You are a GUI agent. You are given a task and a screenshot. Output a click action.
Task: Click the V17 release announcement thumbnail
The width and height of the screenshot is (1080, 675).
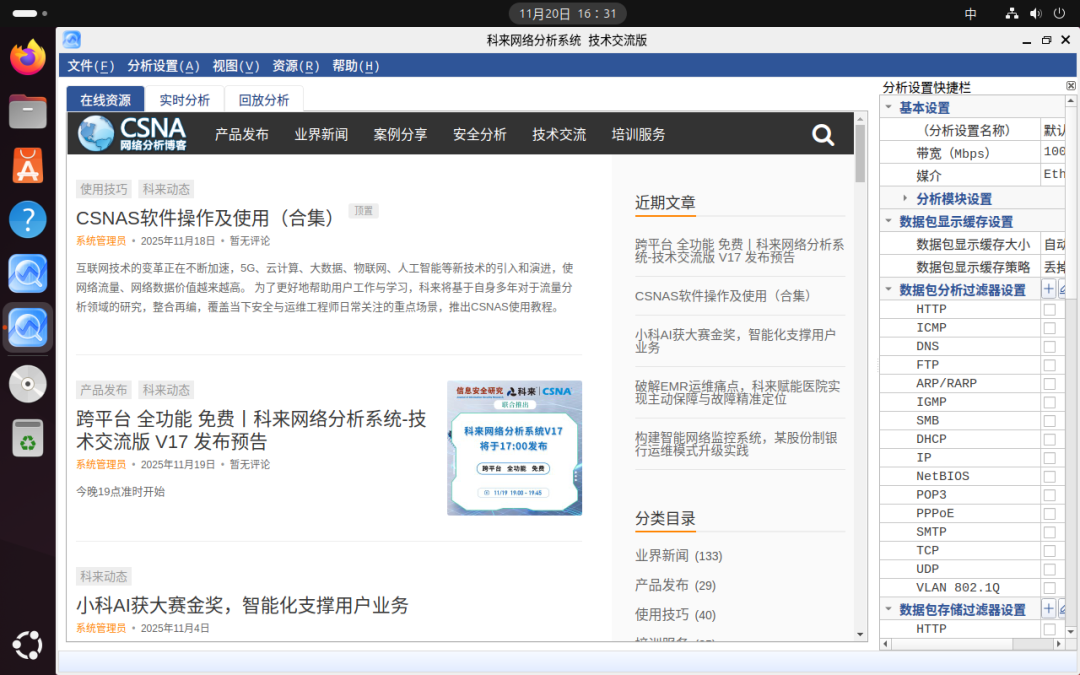coord(514,448)
